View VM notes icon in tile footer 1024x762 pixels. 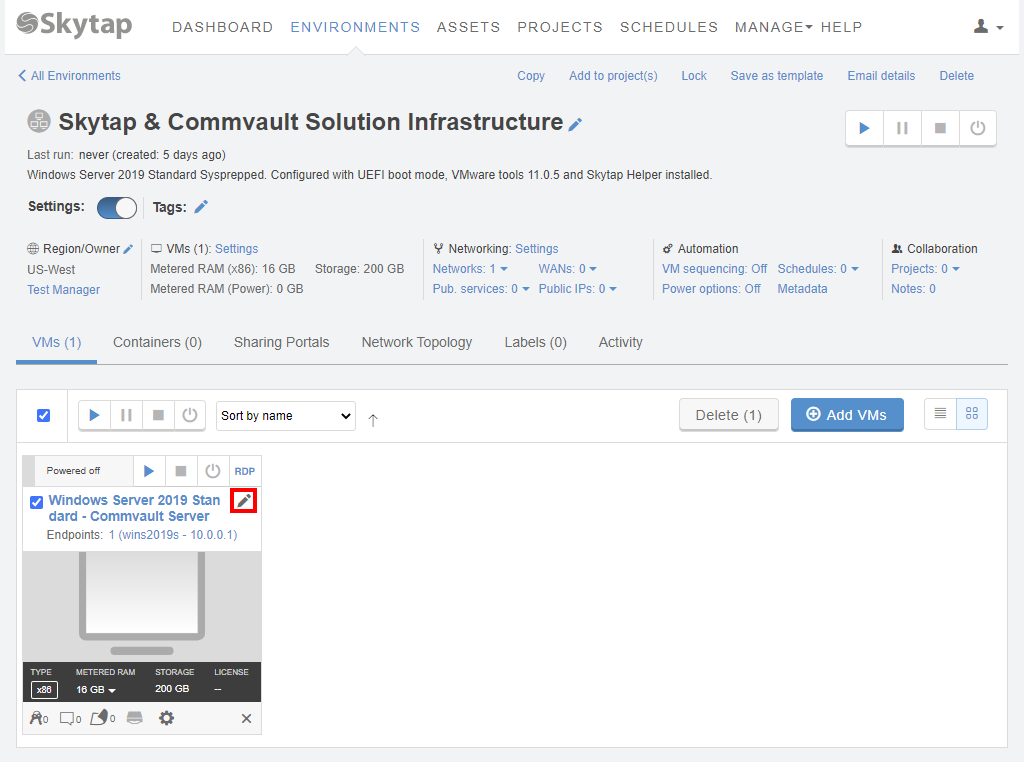[71, 718]
